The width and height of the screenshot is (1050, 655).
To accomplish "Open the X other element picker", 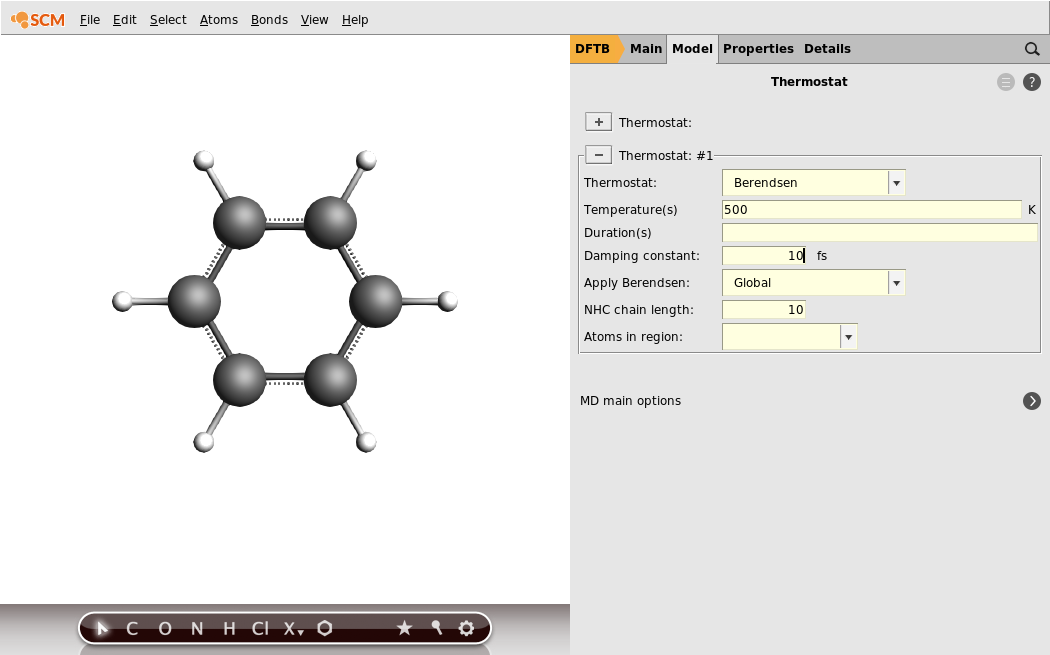I will tap(293, 628).
